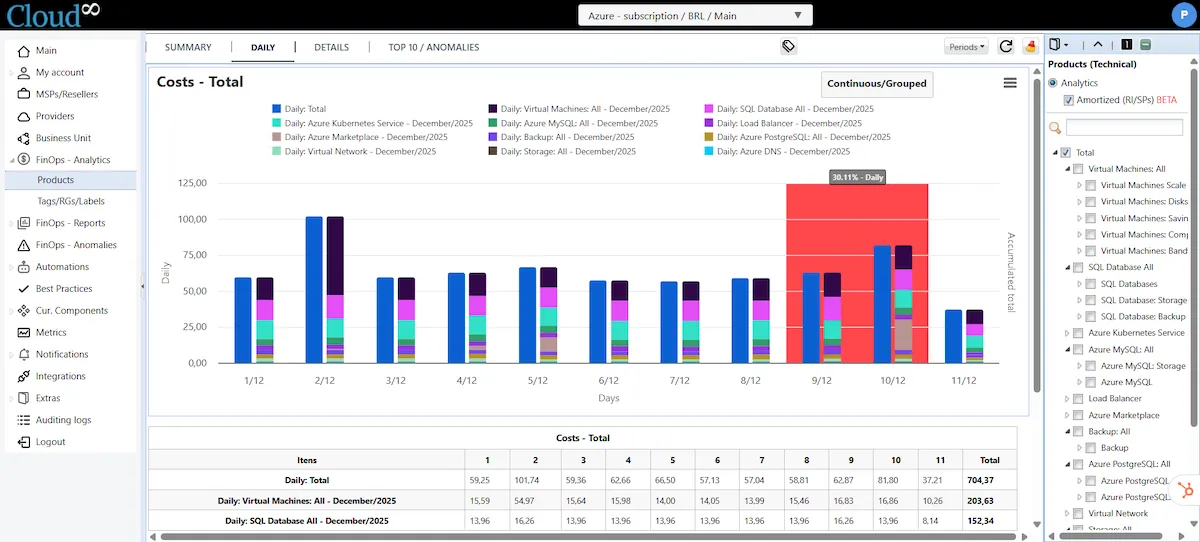This screenshot has width=1200, height=542.
Task: Uncheck the Total checkbox in tree
Action: (x=1065, y=153)
